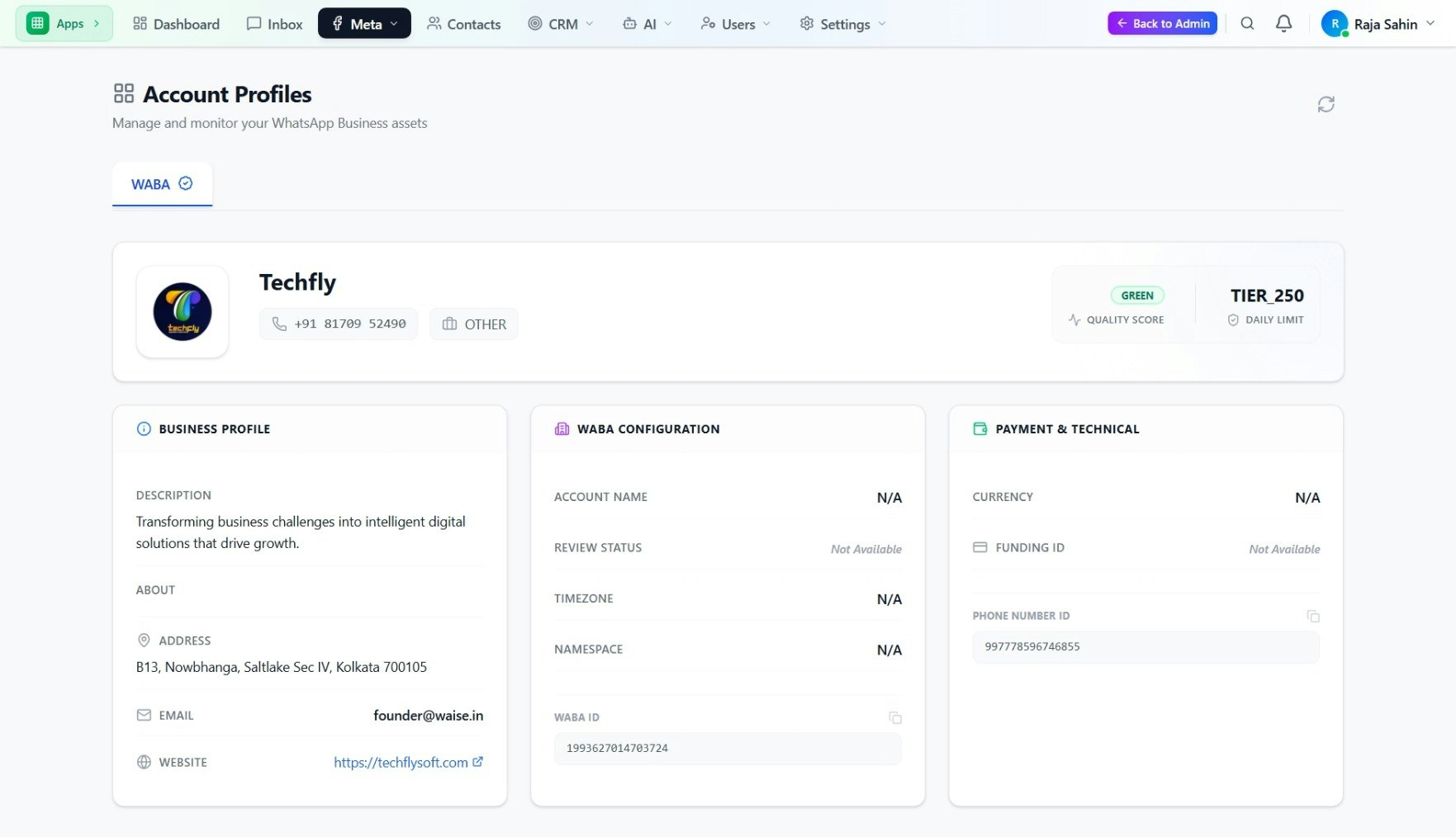1456x837 pixels.
Task: Click the Quality Score pulse icon
Action: (1074, 320)
